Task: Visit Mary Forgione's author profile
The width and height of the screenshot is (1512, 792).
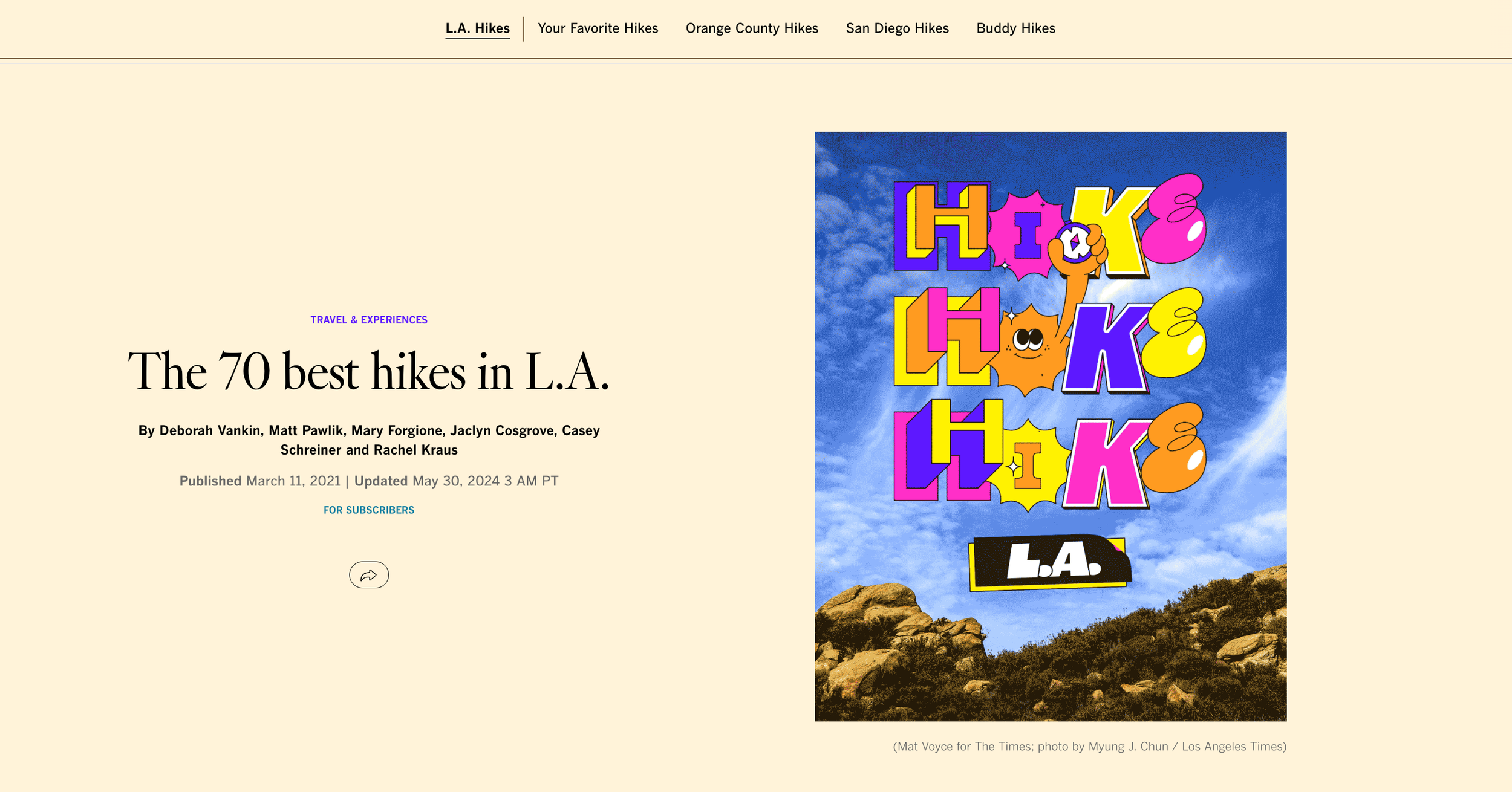Action: pyautogui.click(x=397, y=430)
